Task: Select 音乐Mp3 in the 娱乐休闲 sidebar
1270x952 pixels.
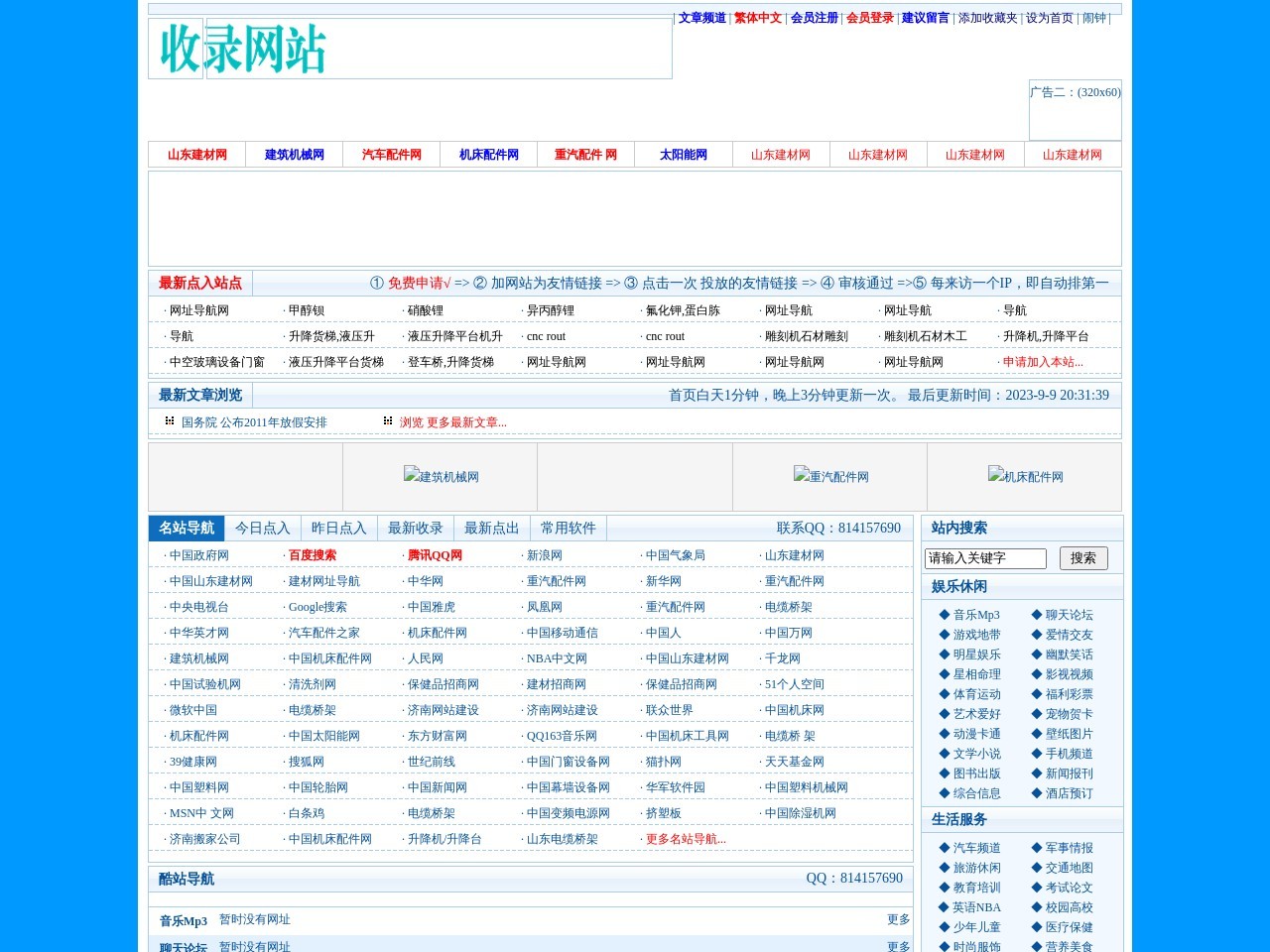Action: (977, 615)
